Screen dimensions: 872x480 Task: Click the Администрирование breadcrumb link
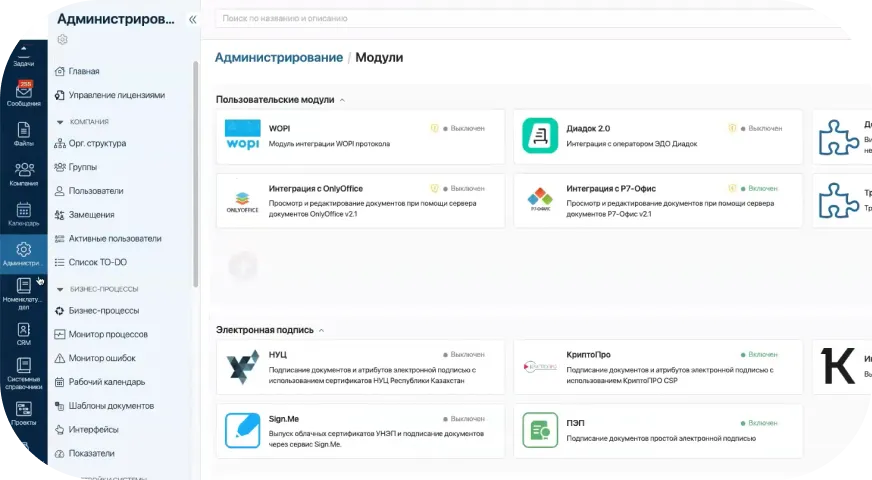[x=278, y=58]
